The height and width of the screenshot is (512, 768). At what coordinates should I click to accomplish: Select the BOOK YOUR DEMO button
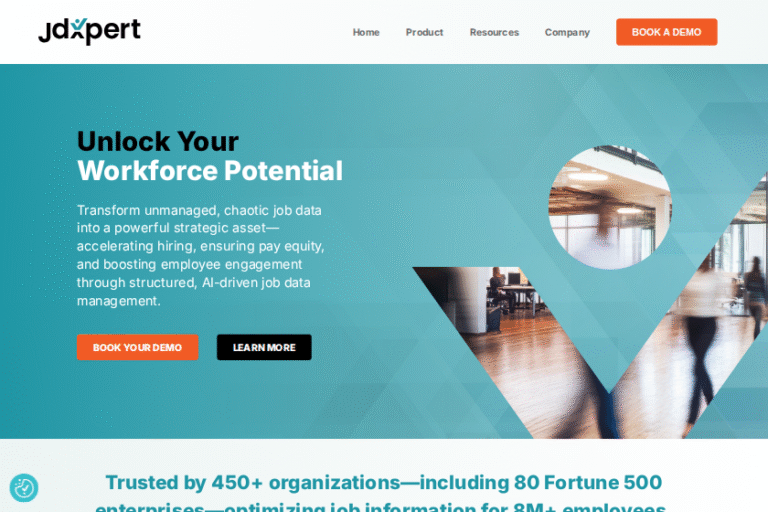click(x=138, y=347)
